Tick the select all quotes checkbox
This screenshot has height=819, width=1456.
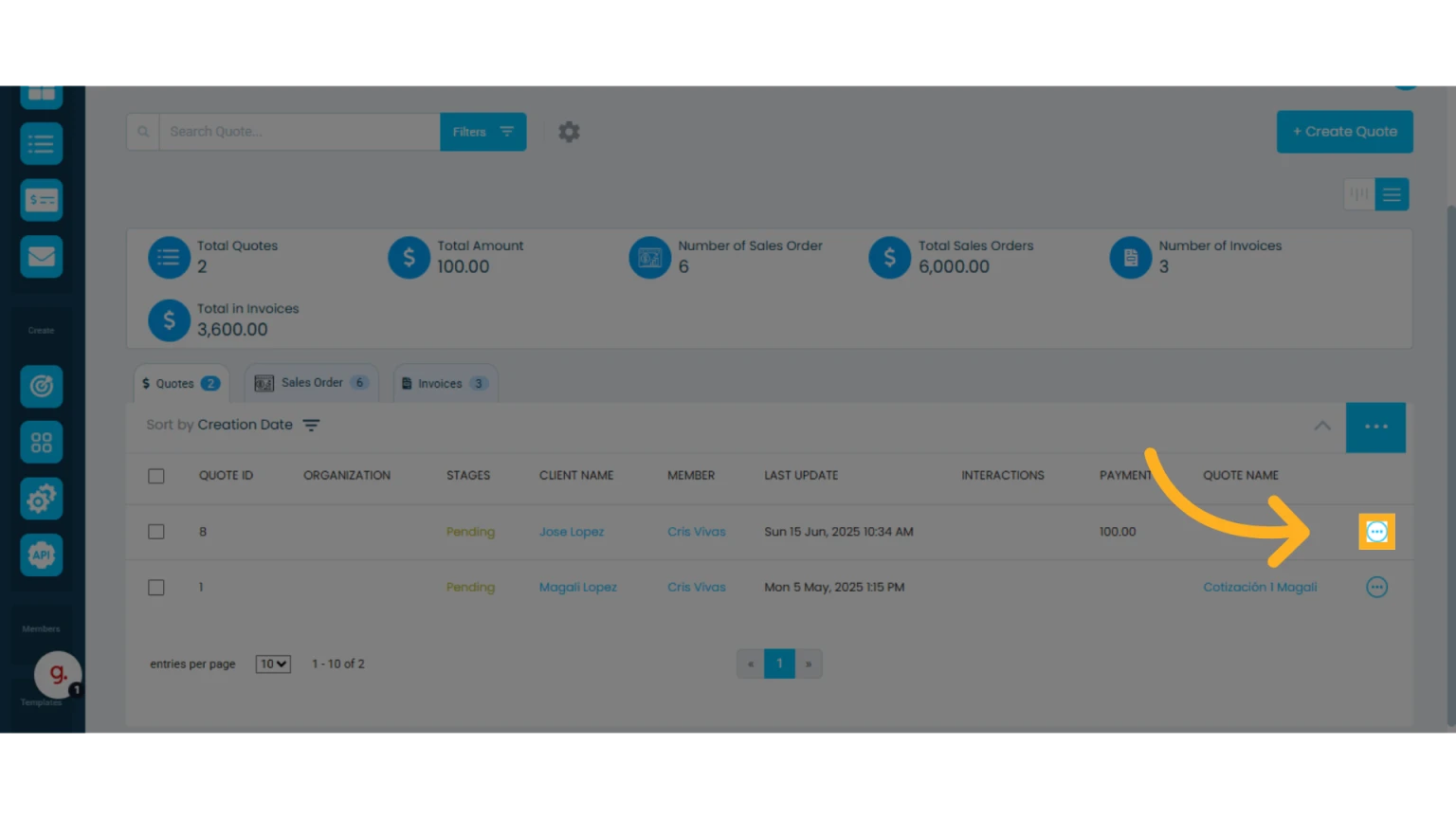point(156,476)
